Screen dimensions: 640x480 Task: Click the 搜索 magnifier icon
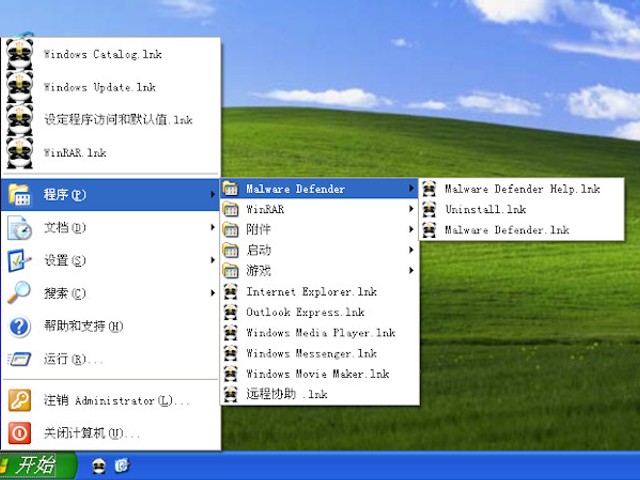19,293
